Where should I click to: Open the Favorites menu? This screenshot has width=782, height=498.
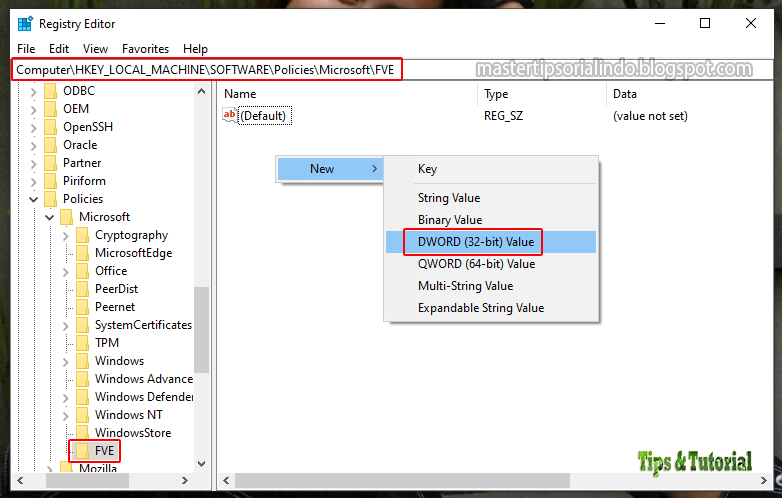(x=146, y=49)
